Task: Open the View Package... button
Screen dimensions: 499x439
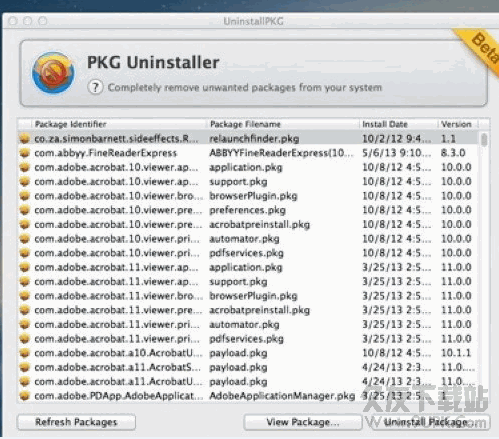Action: tap(303, 422)
